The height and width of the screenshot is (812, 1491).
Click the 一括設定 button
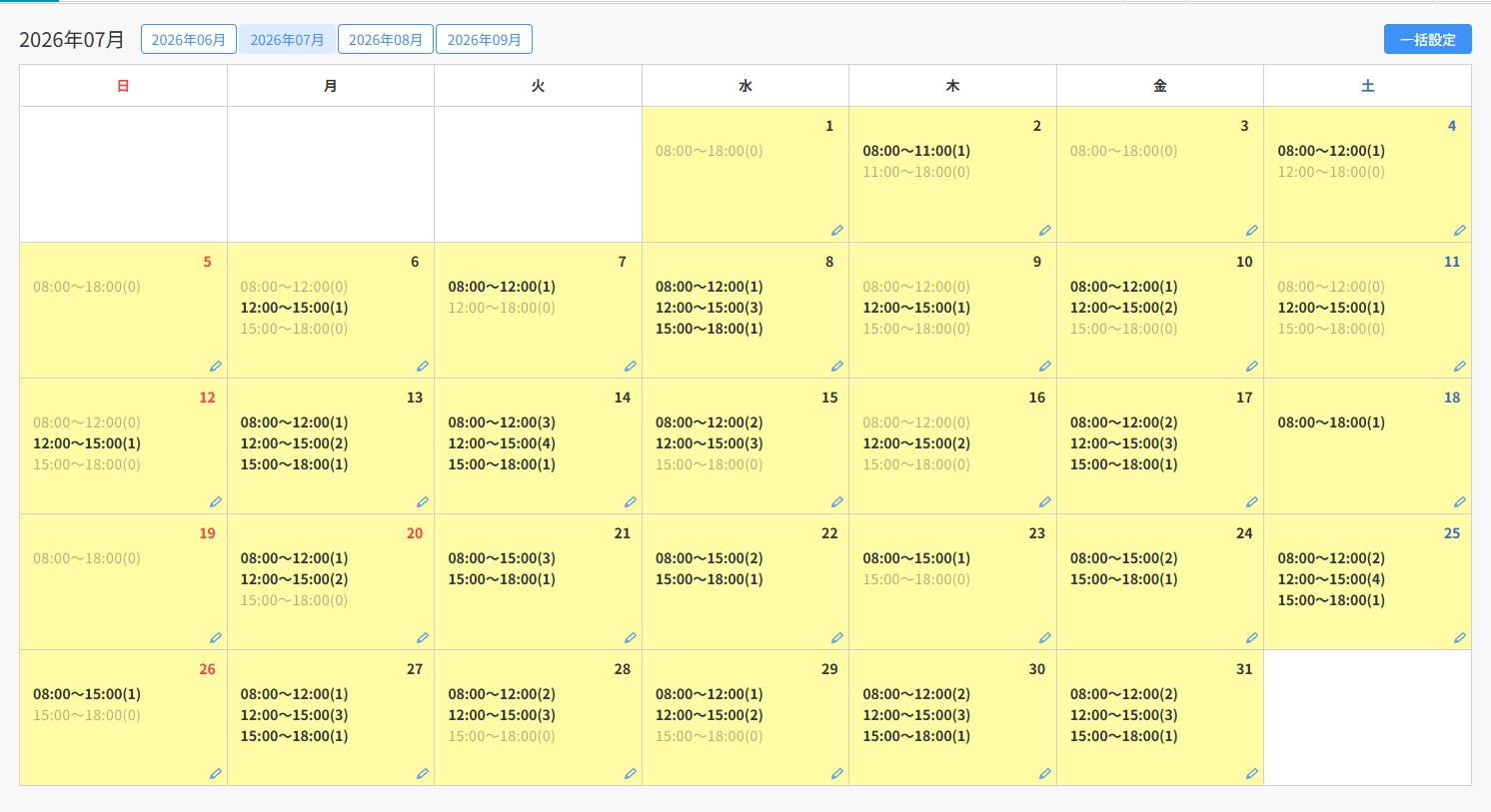pos(1428,40)
